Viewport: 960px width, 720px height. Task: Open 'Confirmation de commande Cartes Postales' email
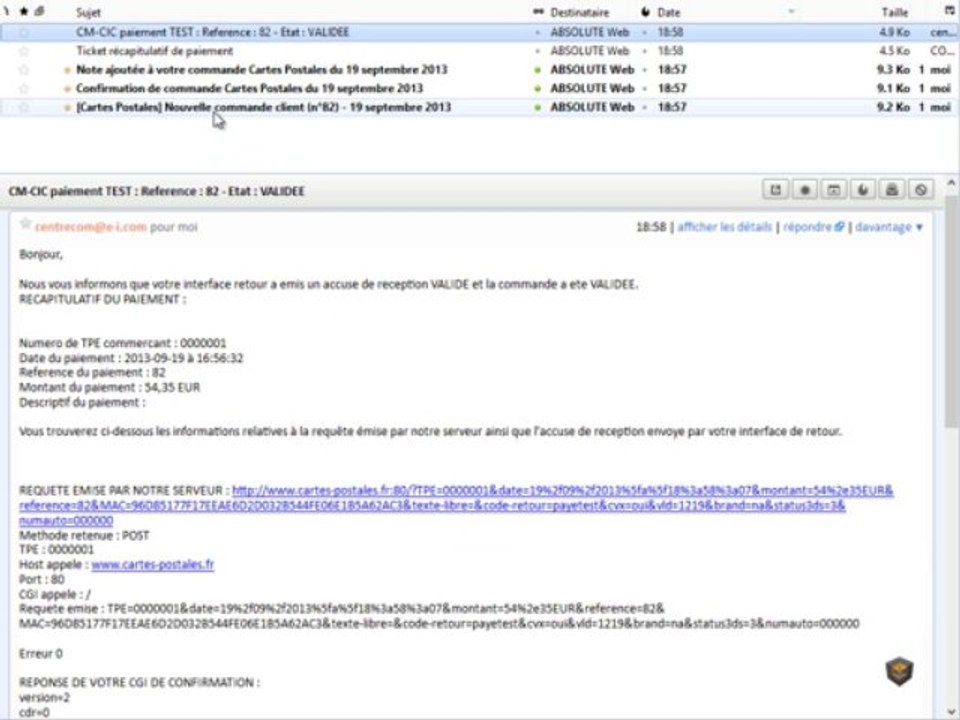pyautogui.click(x=249, y=88)
